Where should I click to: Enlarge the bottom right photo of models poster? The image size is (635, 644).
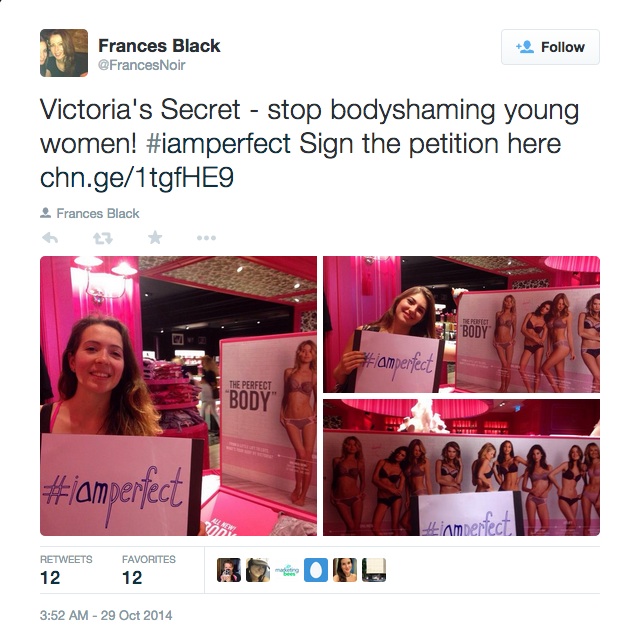[461, 467]
